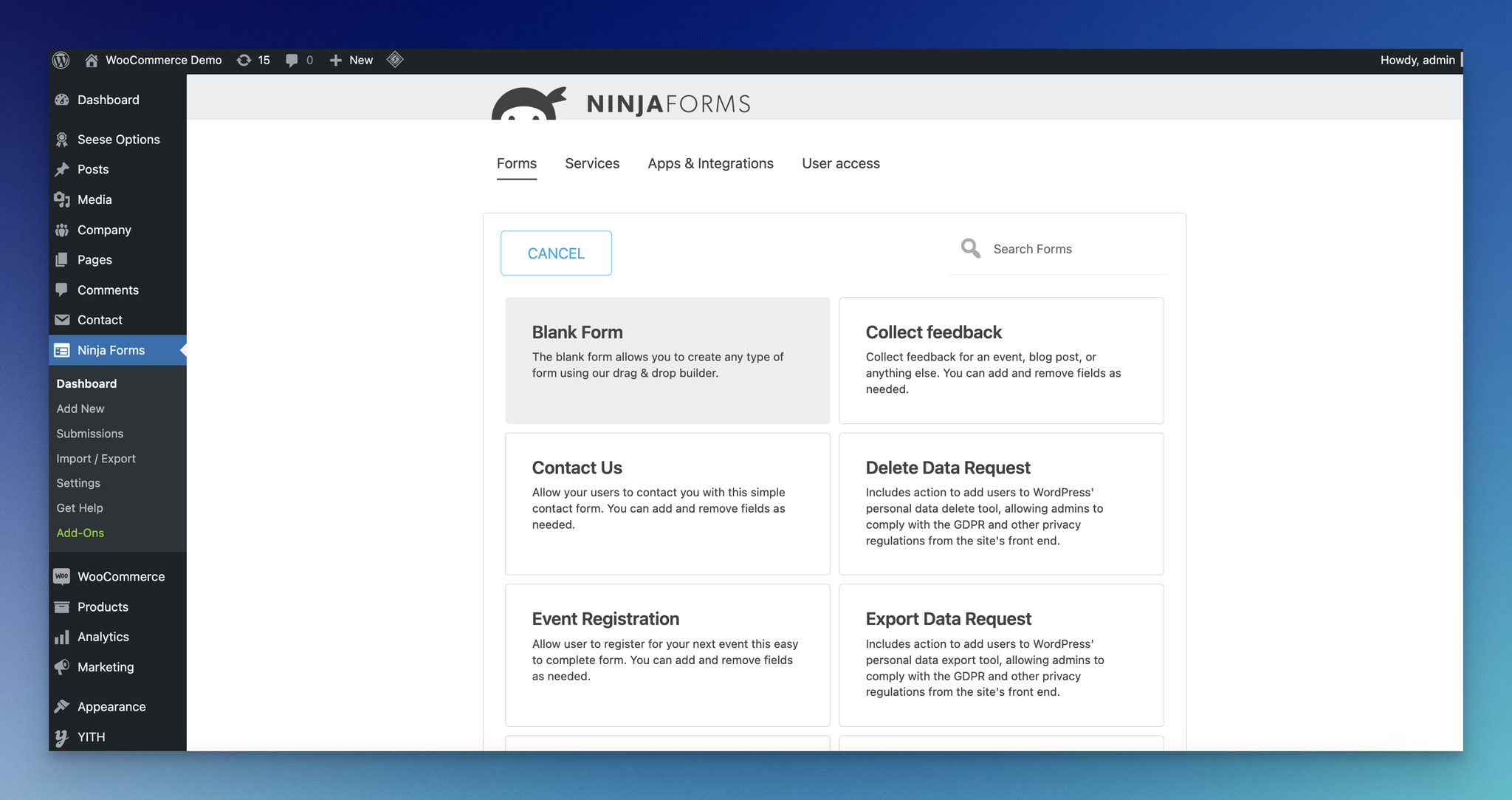The width and height of the screenshot is (1512, 800).
Task: Choose the Blank Form template
Action: pyautogui.click(x=667, y=360)
